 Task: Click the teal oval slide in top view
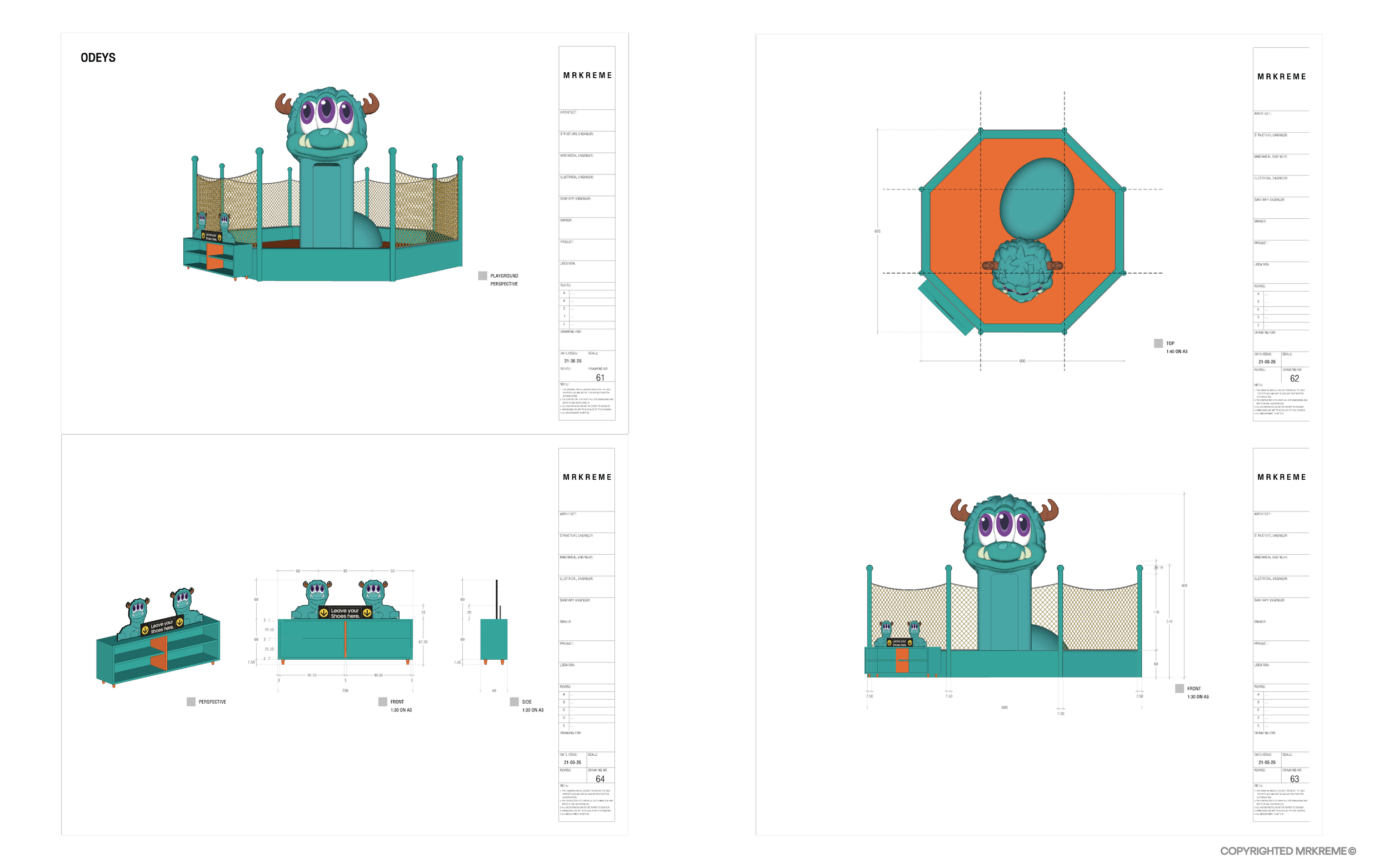click(1036, 199)
